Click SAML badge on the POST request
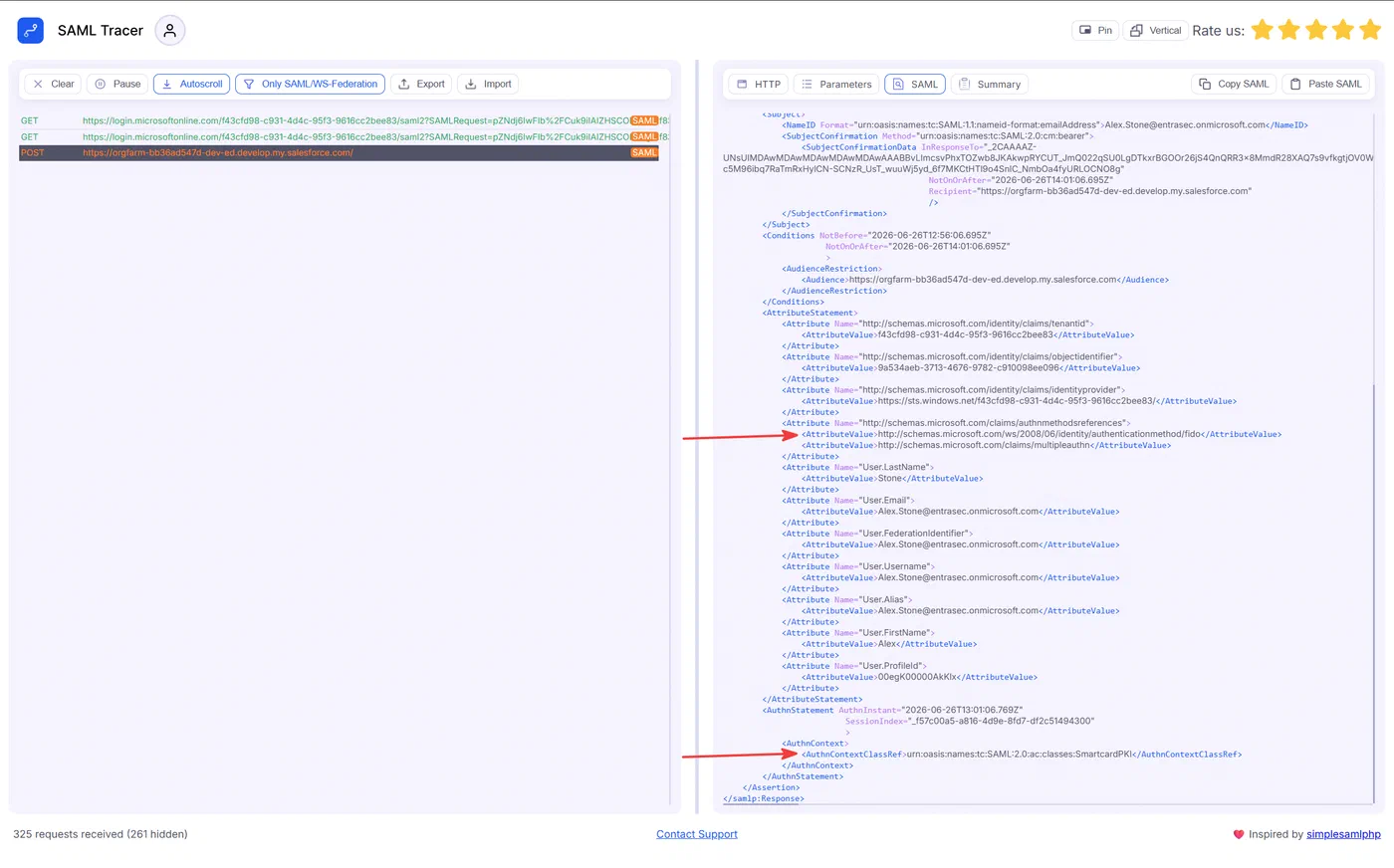 click(x=644, y=152)
